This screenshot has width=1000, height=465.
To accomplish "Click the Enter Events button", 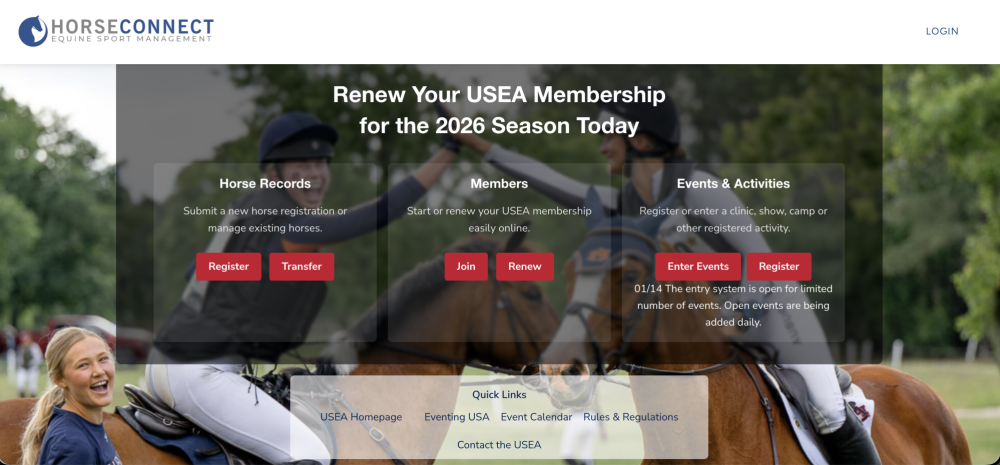I will [x=698, y=267].
